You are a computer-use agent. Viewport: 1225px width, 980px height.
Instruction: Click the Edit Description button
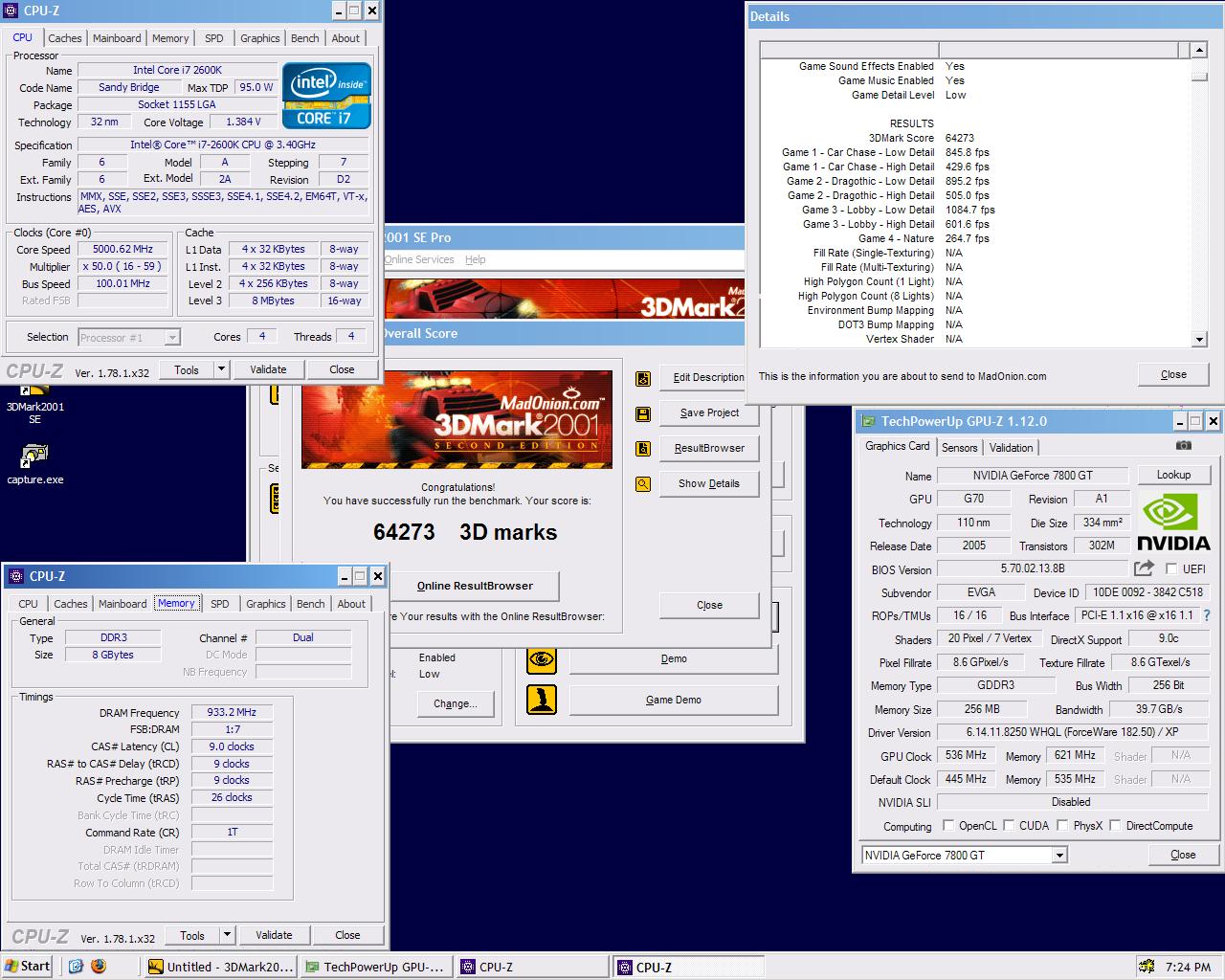pos(709,377)
